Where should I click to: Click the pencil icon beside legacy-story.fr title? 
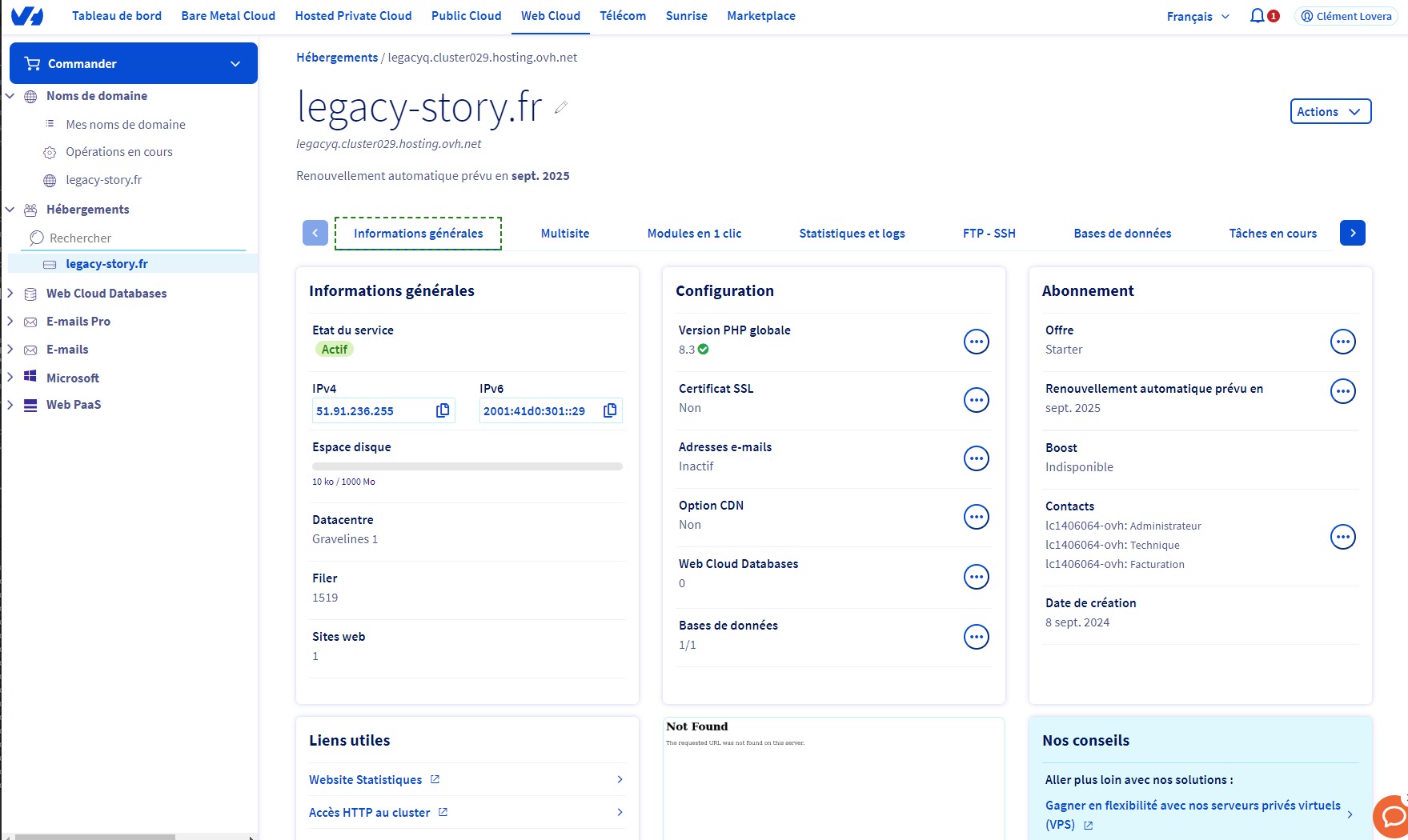[x=561, y=107]
